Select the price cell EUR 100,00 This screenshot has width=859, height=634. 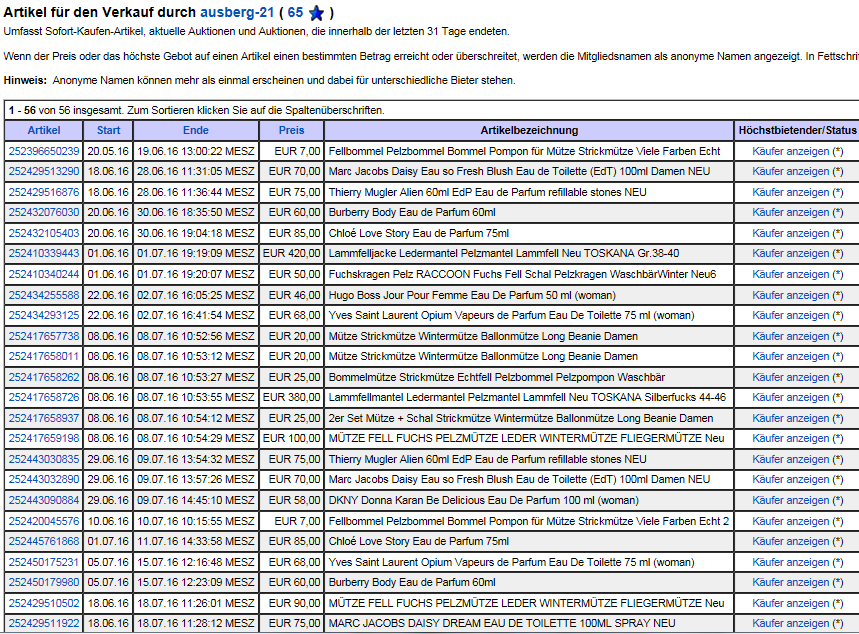click(291, 439)
